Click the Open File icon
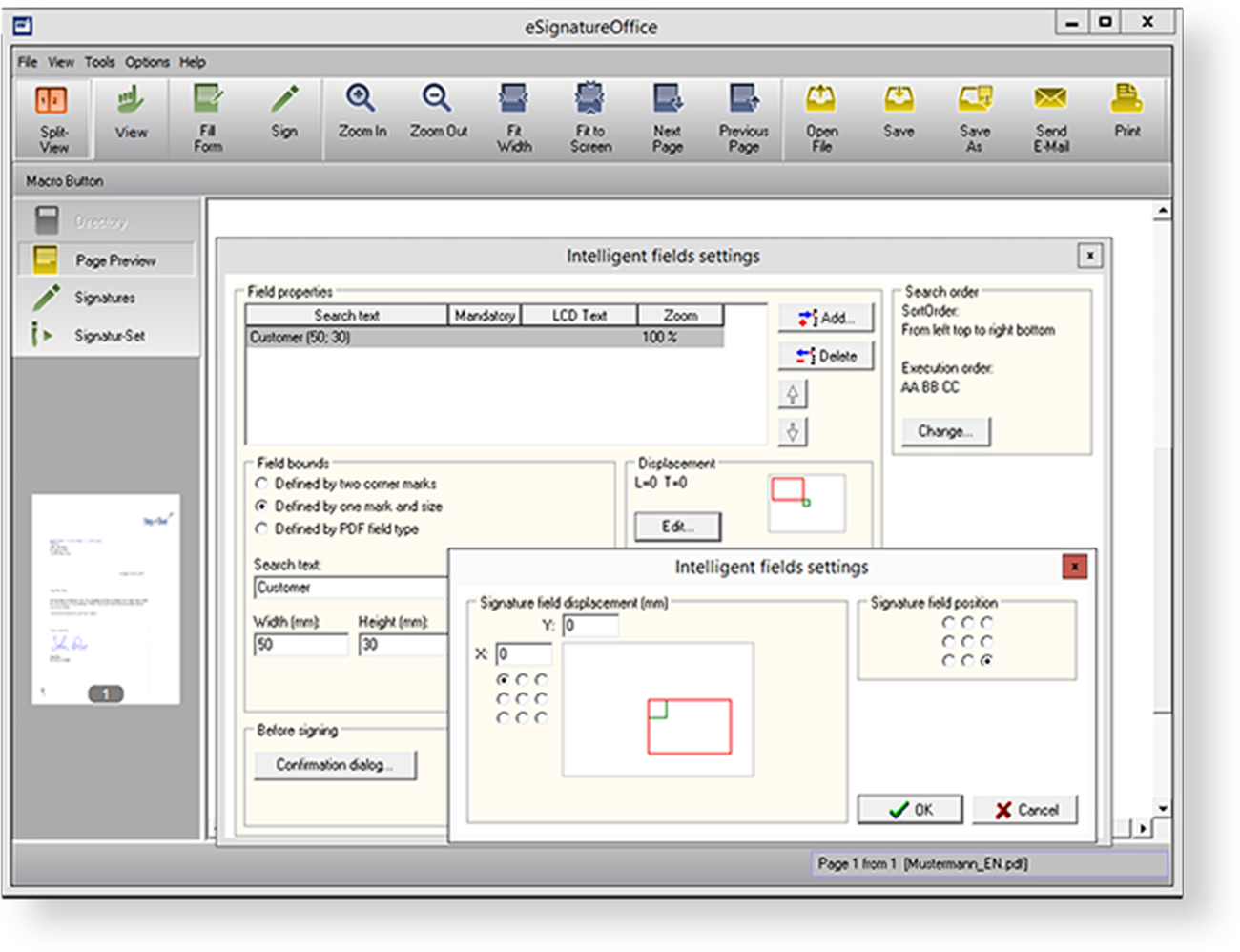 point(821,118)
